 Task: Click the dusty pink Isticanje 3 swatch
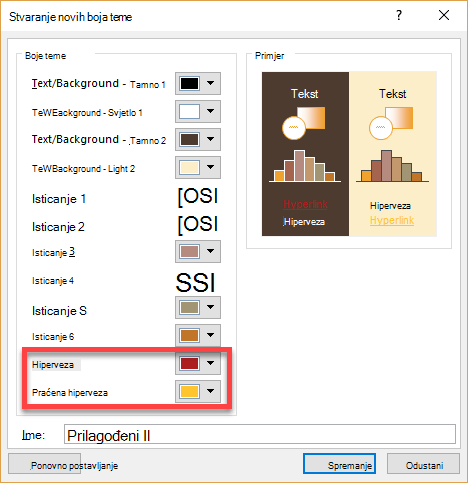coord(189,251)
